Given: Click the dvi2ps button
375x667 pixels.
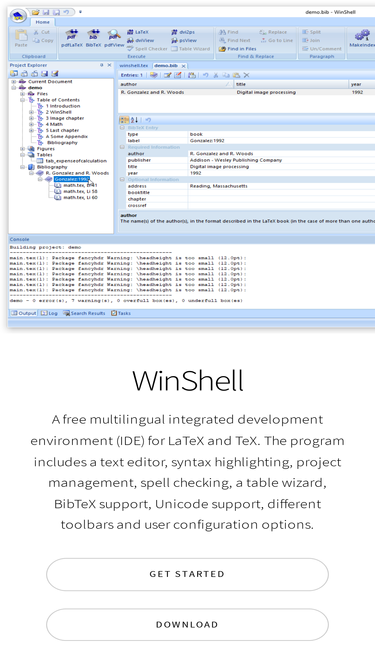Looking at the screenshot, I should [184, 32].
